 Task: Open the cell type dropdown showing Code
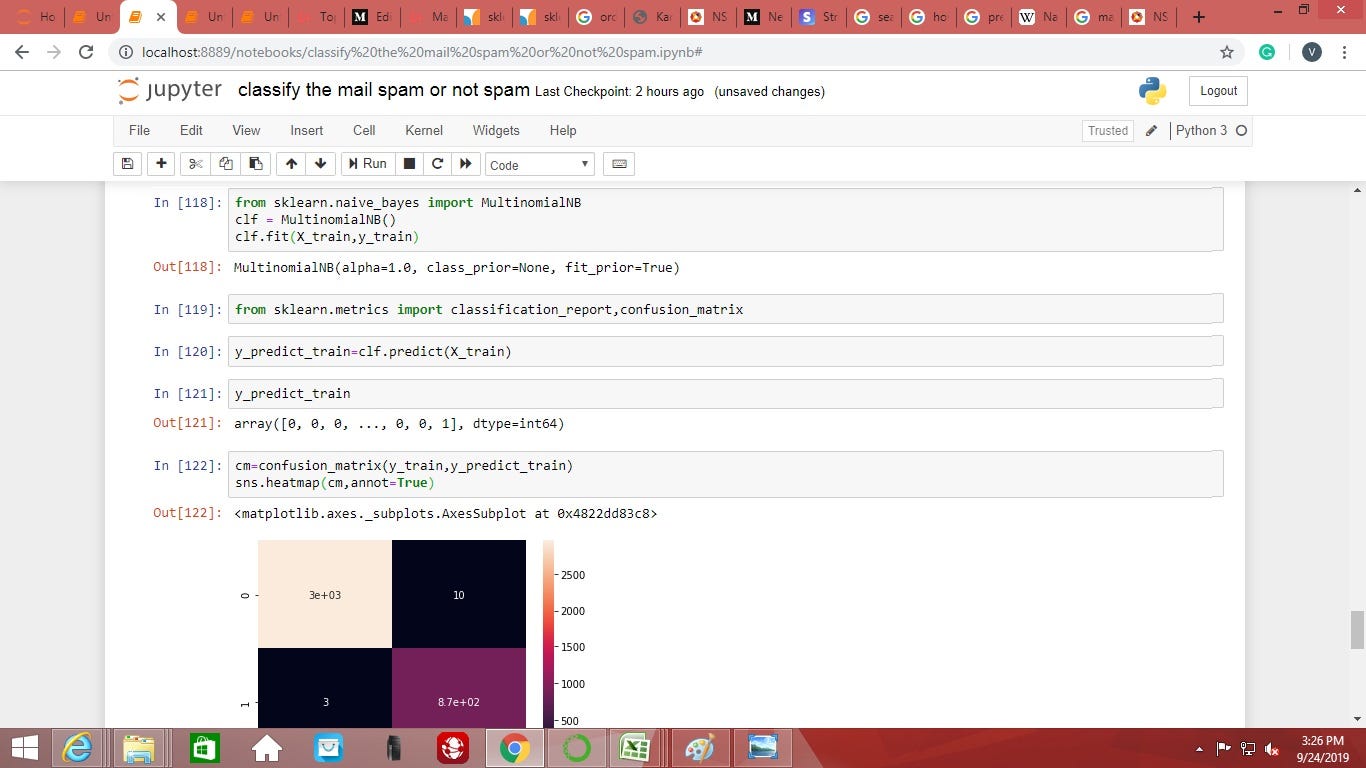pyautogui.click(x=540, y=163)
